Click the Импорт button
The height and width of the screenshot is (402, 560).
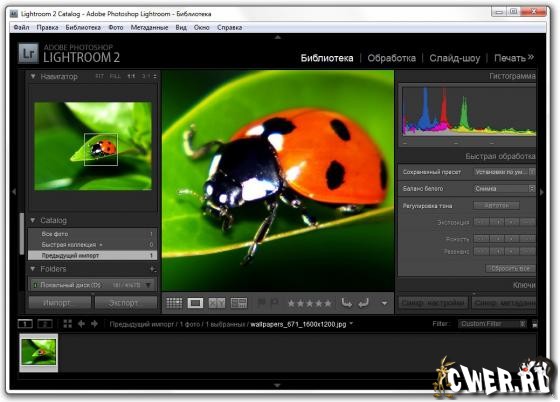coord(59,303)
